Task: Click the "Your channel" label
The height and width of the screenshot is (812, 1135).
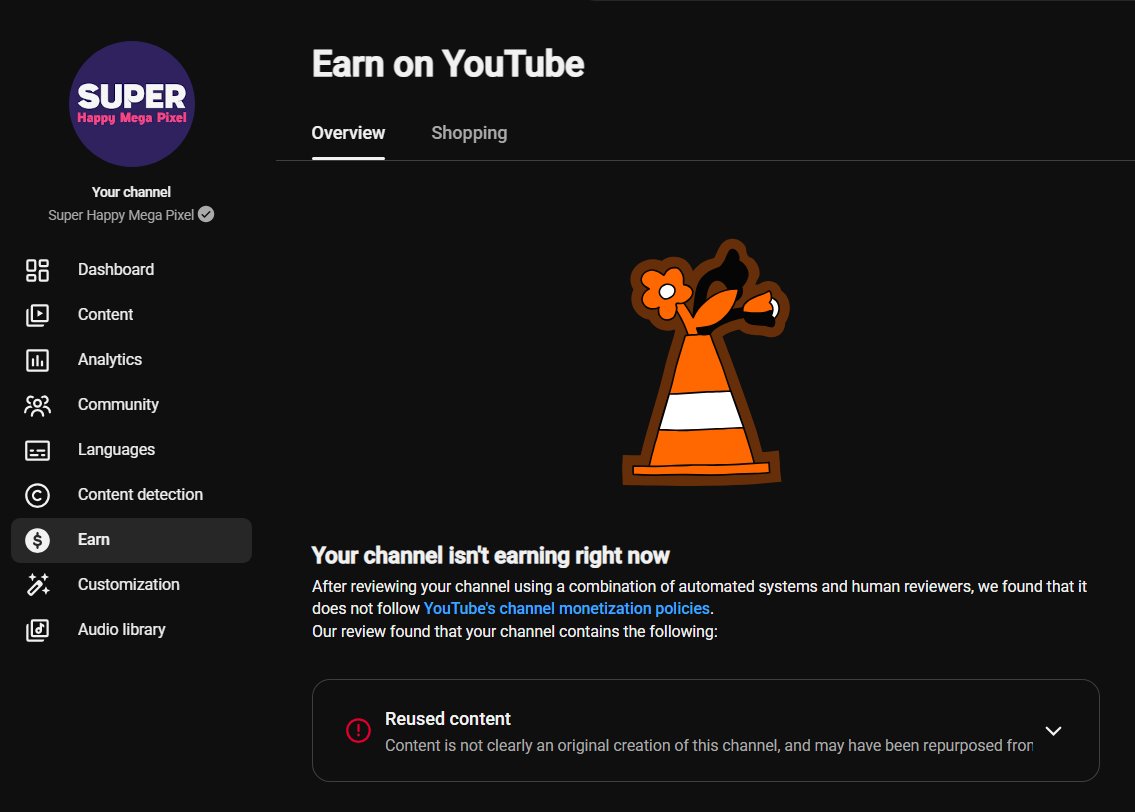Action: pyautogui.click(x=131, y=192)
